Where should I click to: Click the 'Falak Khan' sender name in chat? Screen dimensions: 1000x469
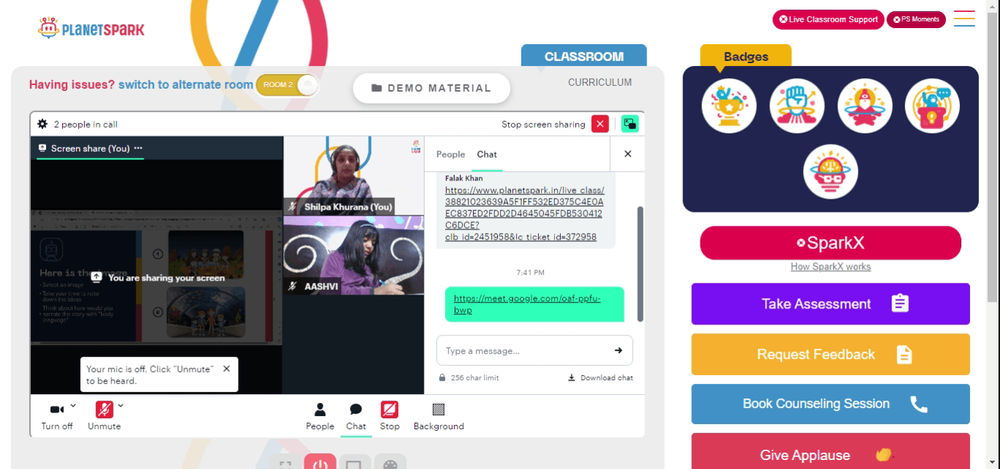[x=464, y=178]
